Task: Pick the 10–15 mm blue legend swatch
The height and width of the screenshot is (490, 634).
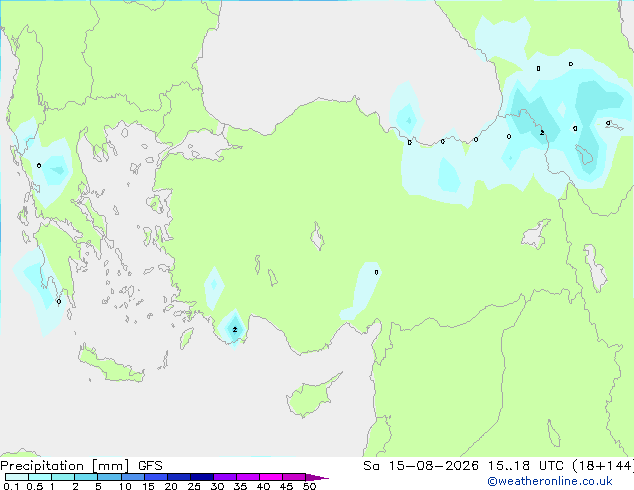Action: coord(132,477)
